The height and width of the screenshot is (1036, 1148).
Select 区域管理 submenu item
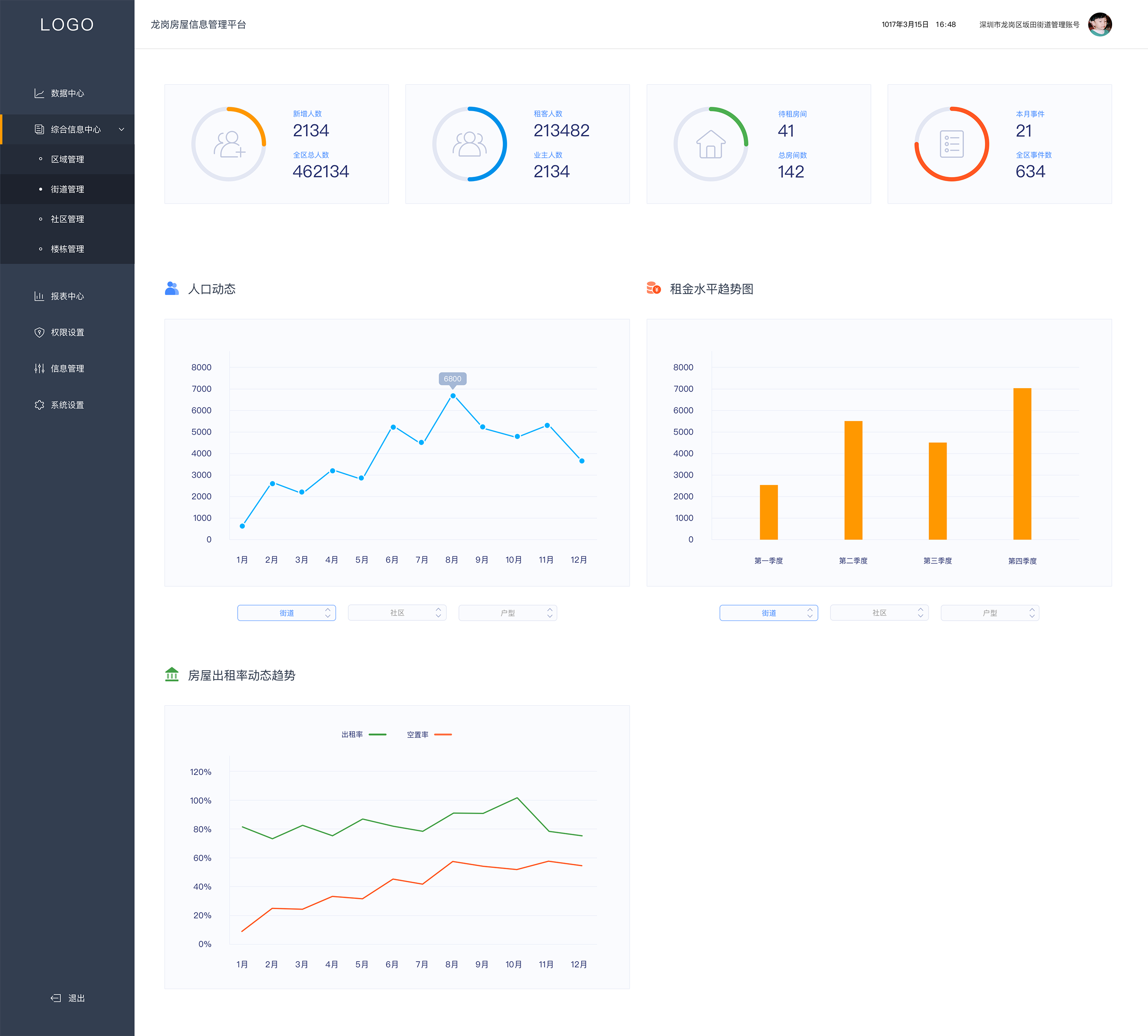pos(67,160)
